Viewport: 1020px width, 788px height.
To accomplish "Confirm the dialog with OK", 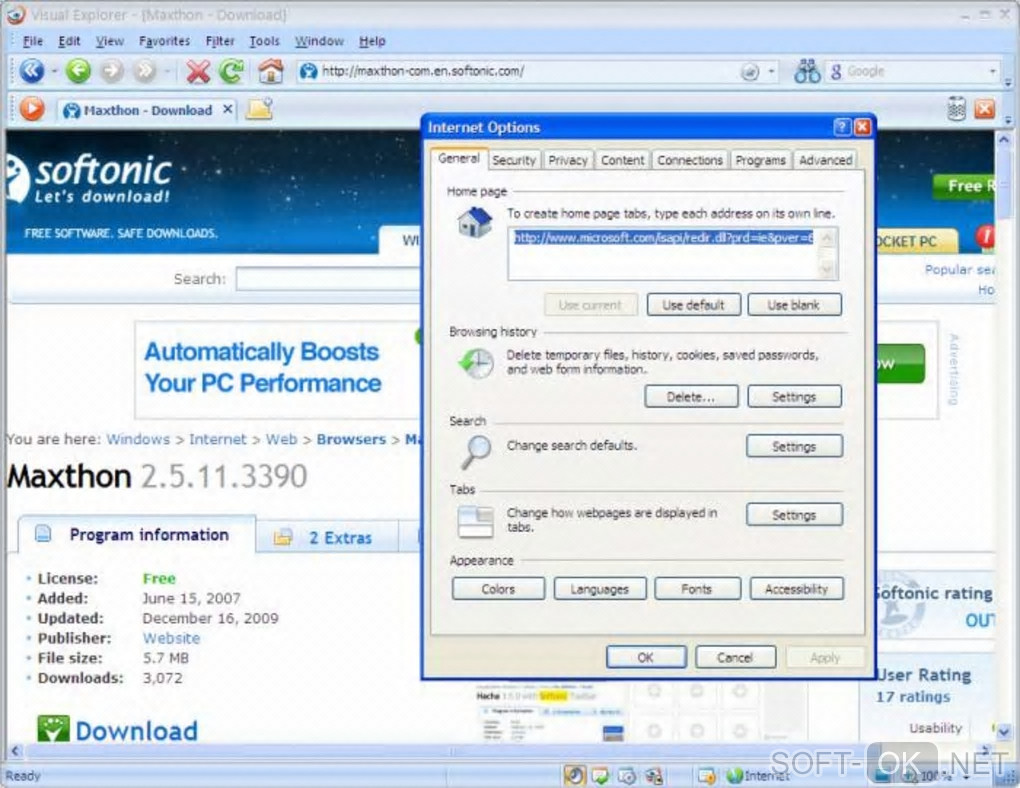I will pos(646,657).
